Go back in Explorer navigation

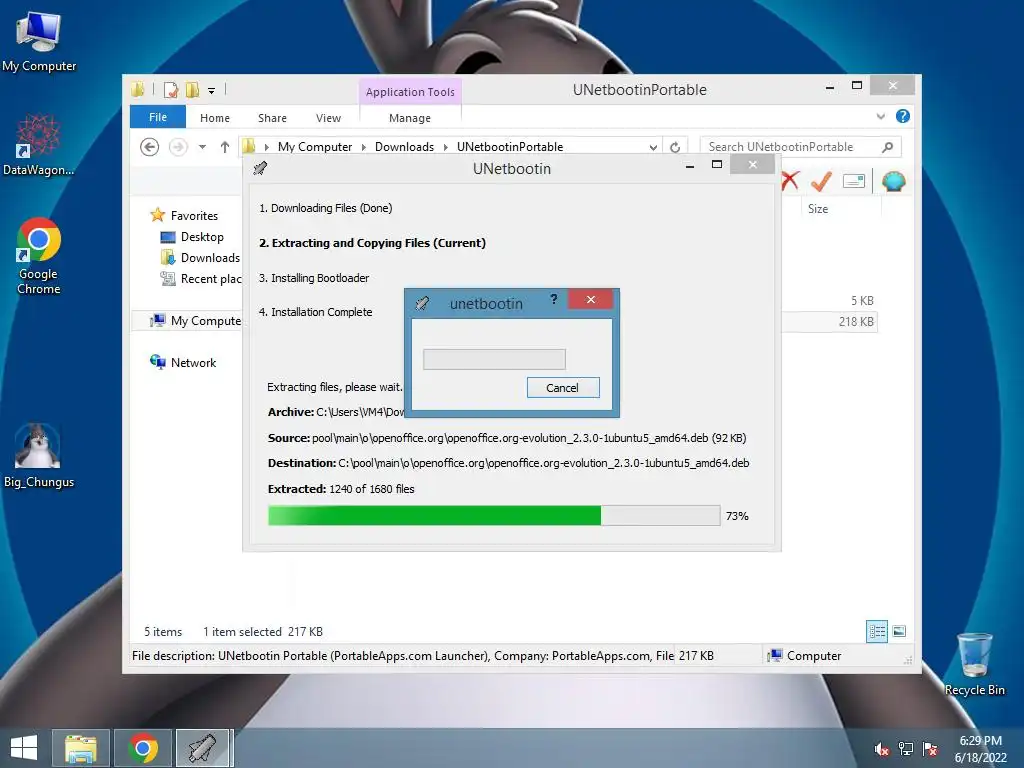(x=150, y=147)
